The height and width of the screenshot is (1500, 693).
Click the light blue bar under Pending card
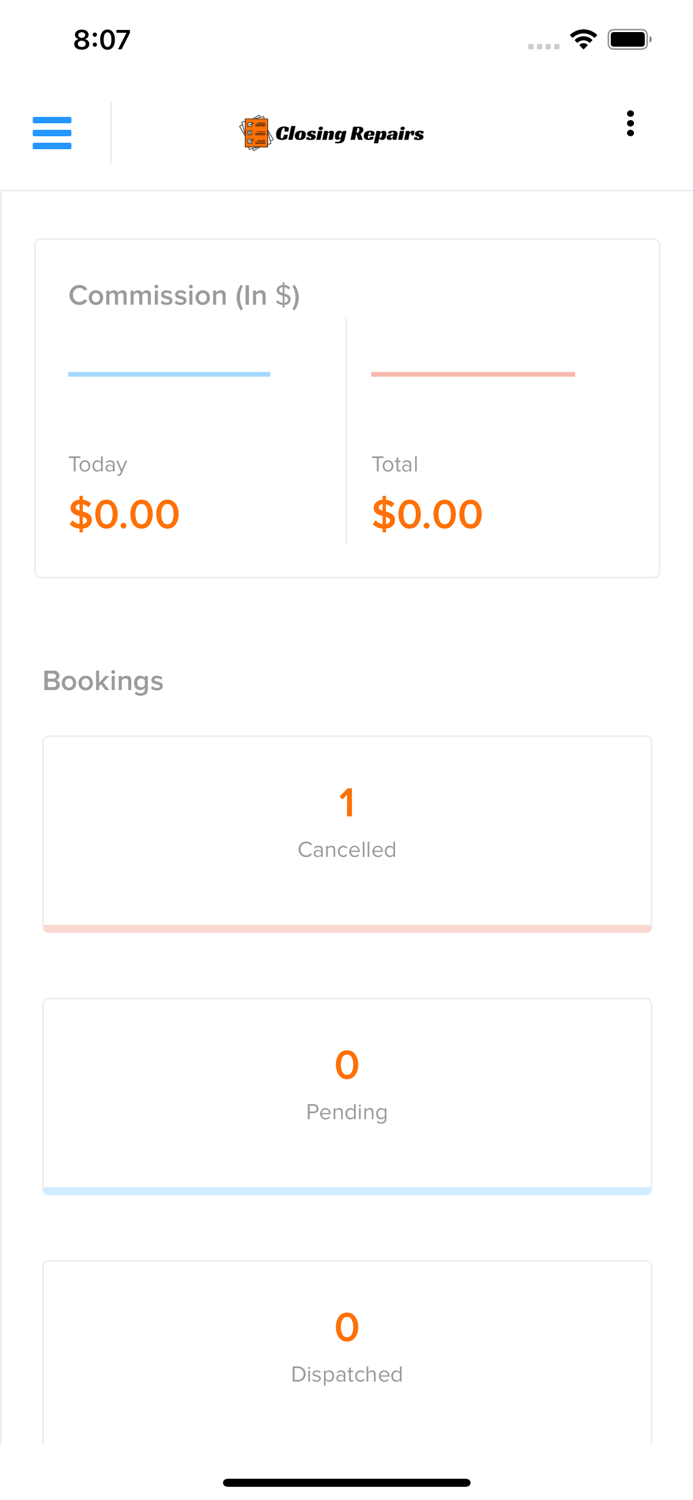[x=347, y=1191]
